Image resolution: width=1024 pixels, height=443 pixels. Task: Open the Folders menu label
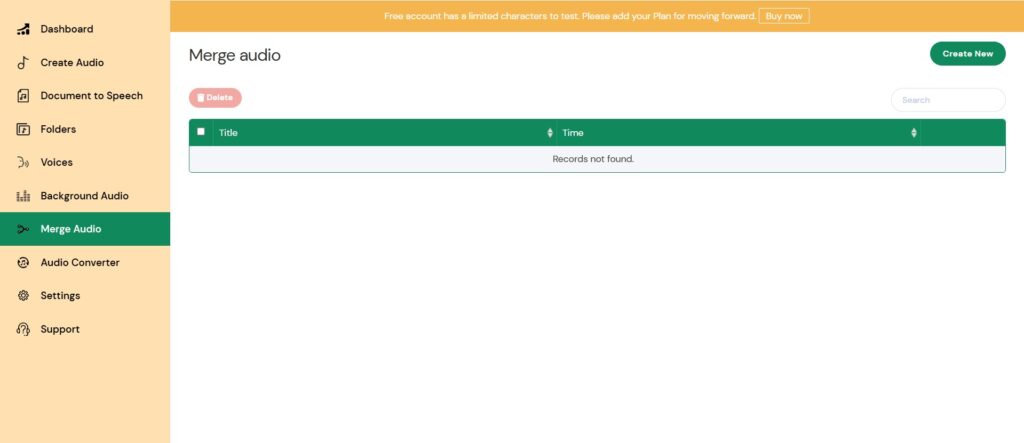pos(58,129)
